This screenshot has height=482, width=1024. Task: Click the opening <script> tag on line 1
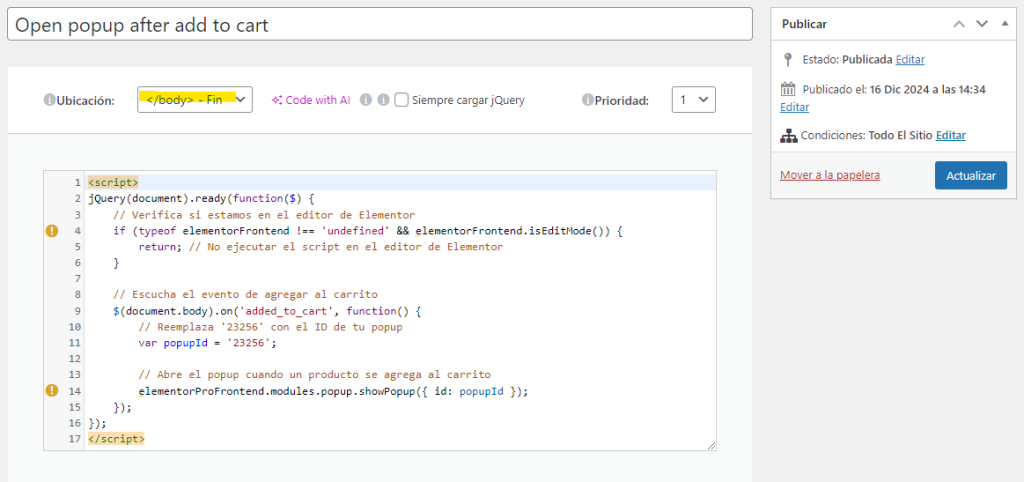point(113,182)
